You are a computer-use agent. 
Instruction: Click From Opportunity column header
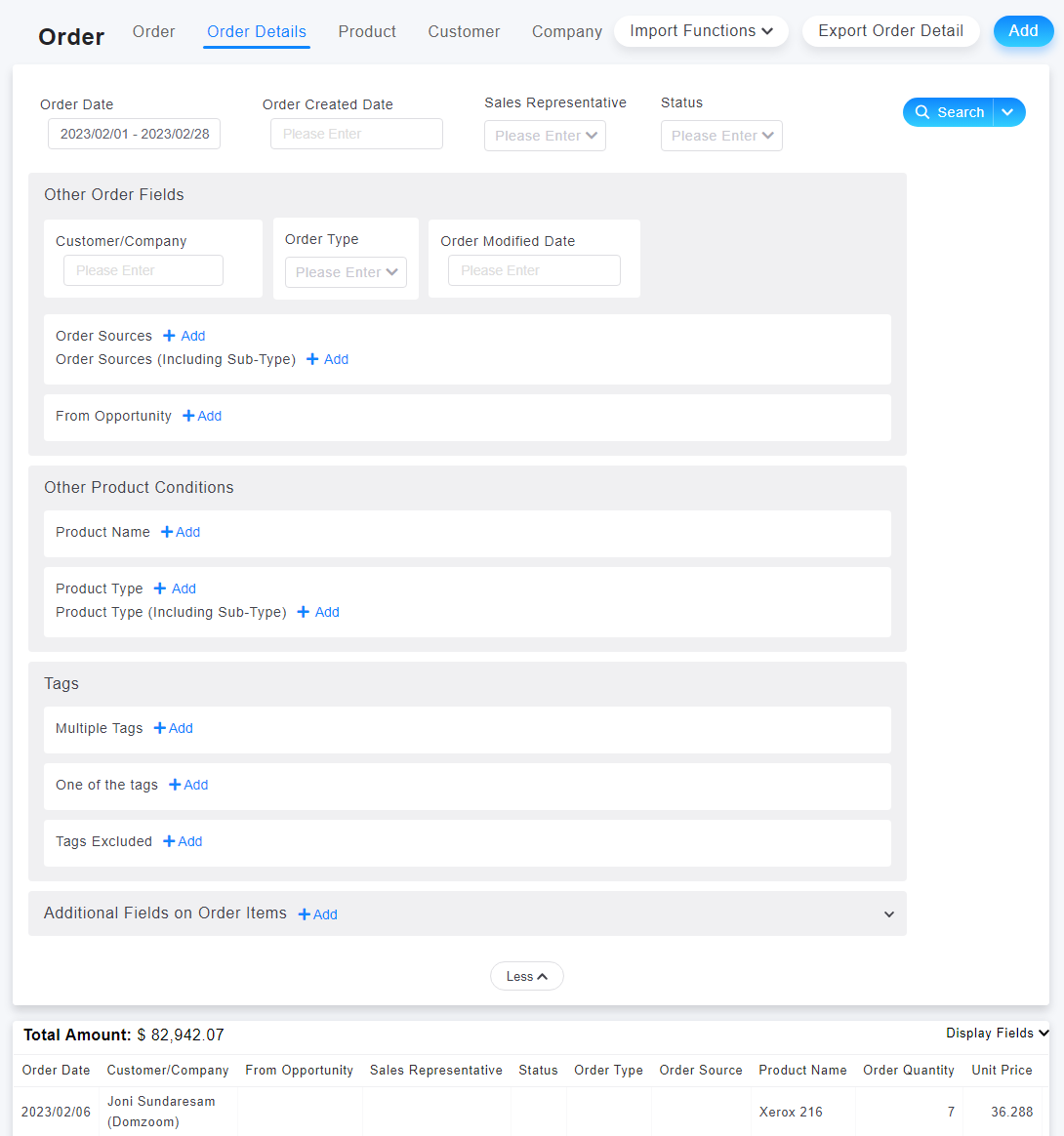[x=300, y=1070]
